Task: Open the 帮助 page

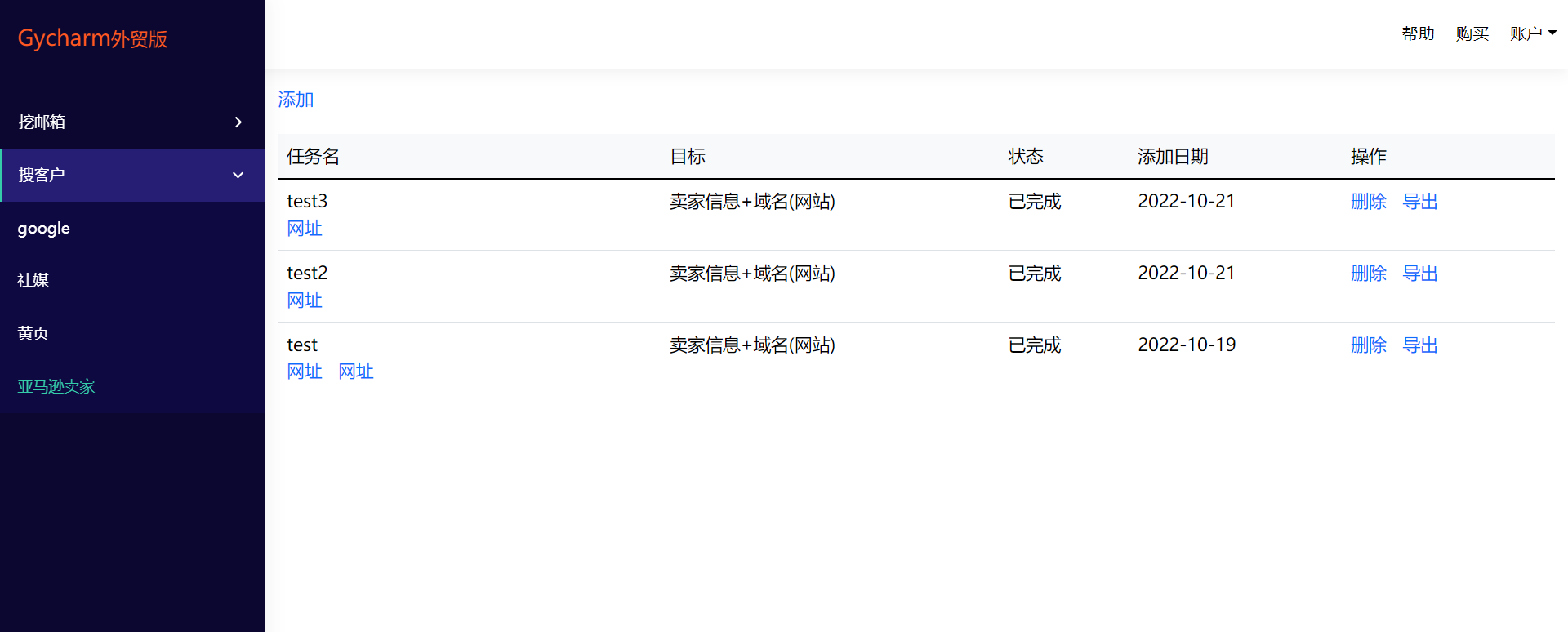Action: (1418, 33)
